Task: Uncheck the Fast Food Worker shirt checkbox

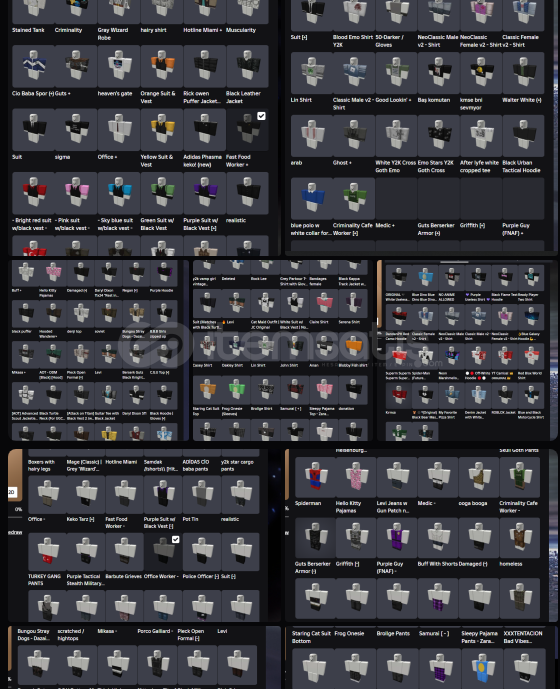Action: click(261, 116)
